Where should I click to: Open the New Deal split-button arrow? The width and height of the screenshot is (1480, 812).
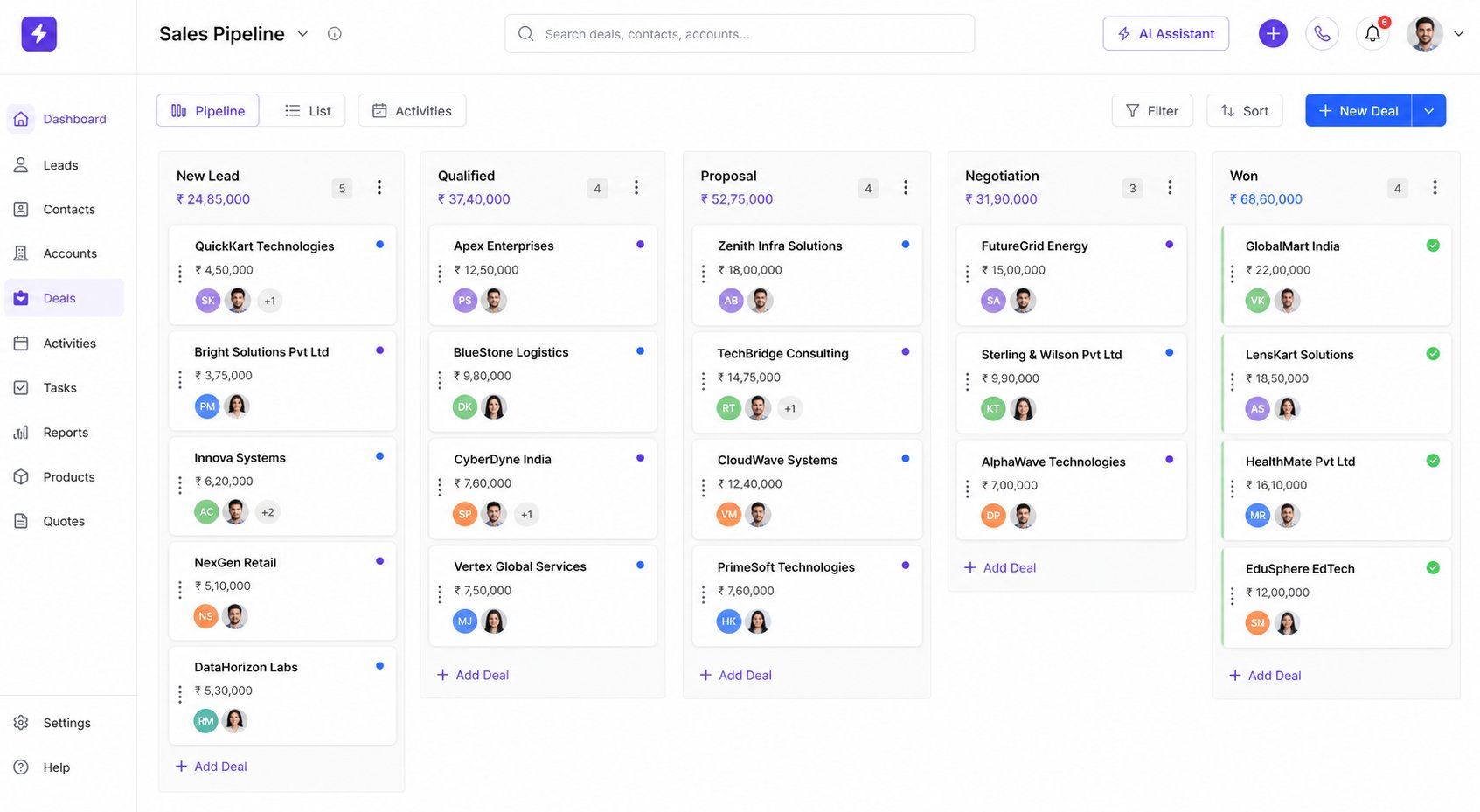tap(1429, 111)
